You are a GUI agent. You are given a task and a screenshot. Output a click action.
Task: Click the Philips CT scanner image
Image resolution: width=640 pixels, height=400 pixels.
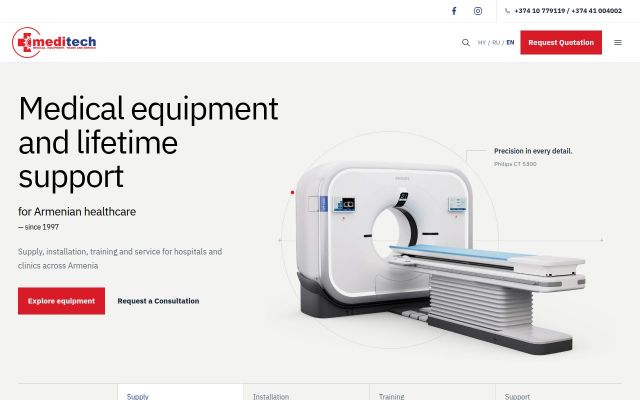[x=441, y=257]
